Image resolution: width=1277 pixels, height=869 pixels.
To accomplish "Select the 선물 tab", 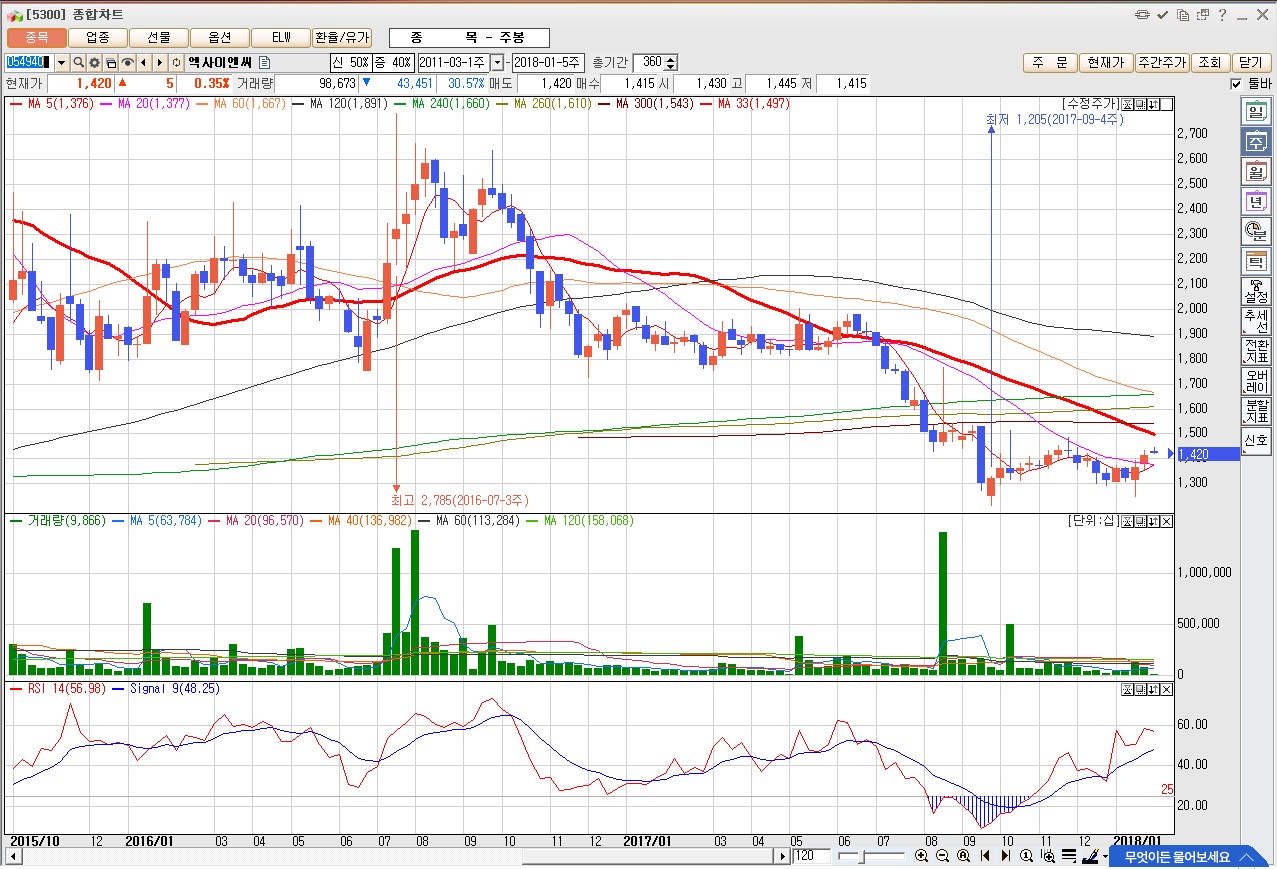I will [158, 37].
